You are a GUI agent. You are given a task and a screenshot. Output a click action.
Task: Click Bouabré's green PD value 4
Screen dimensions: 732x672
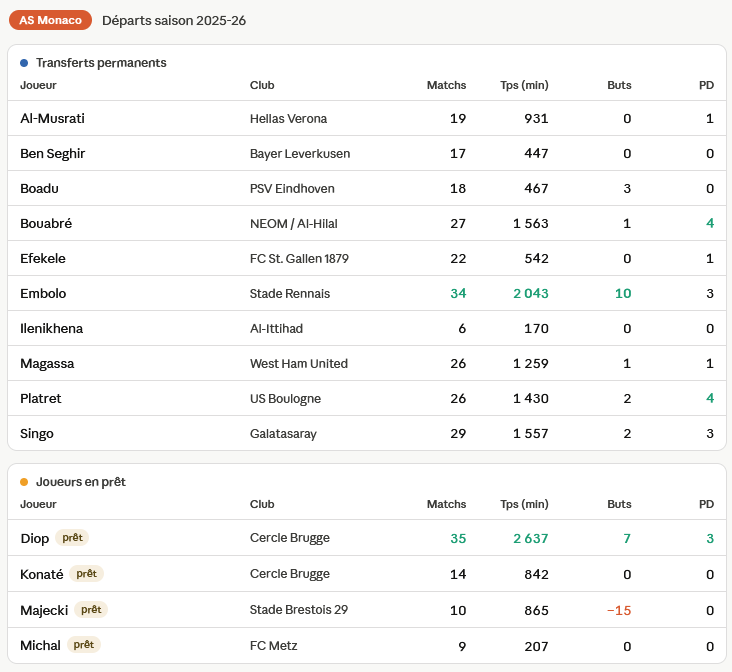tap(710, 223)
